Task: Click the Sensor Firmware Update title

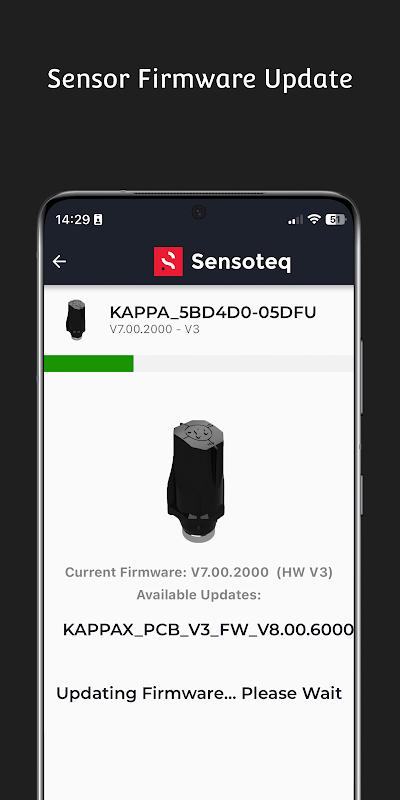Action: coord(200,79)
